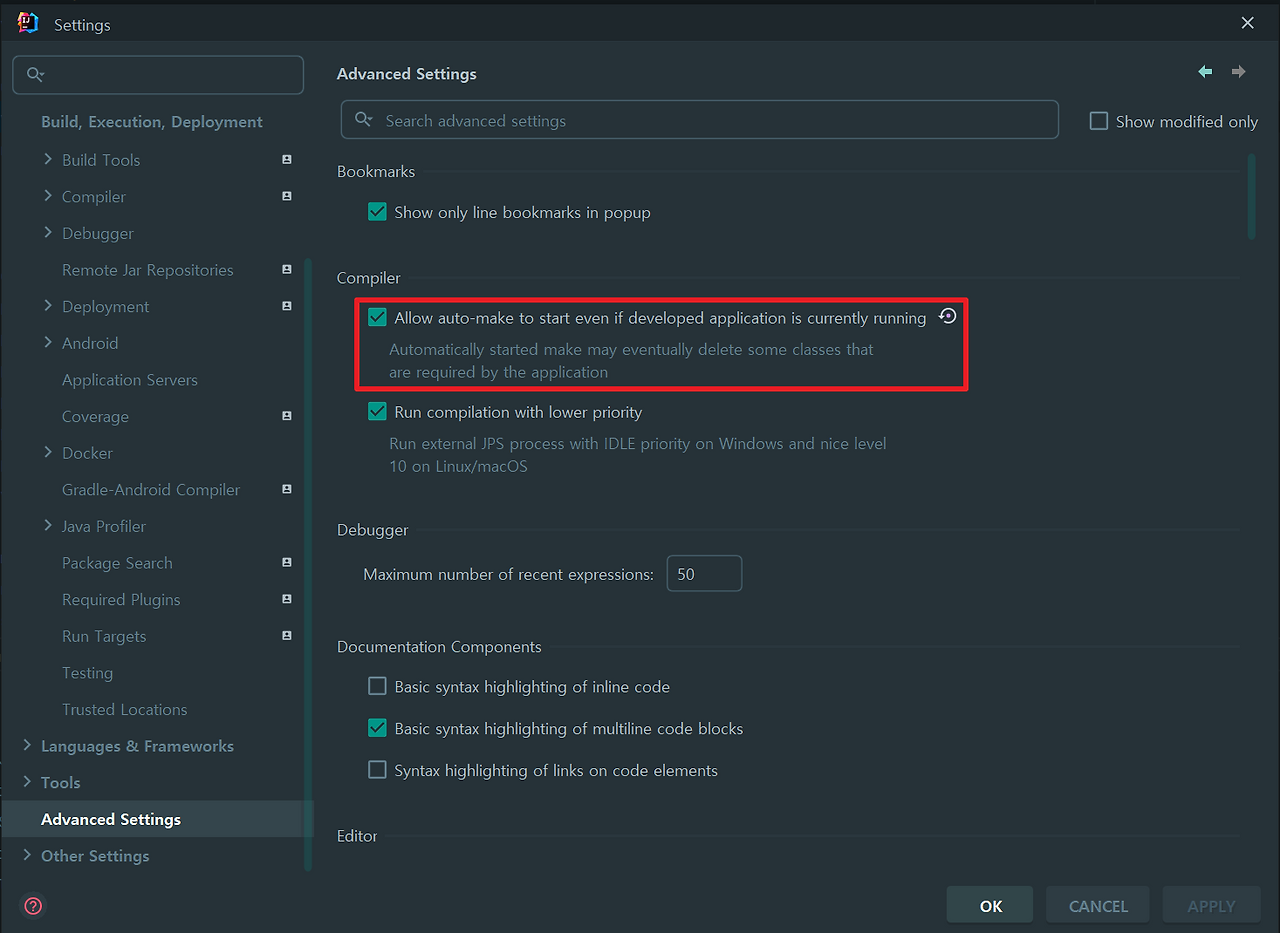Click the IntelliJ logo in the title bar
This screenshot has width=1280, height=933.
coord(27,21)
